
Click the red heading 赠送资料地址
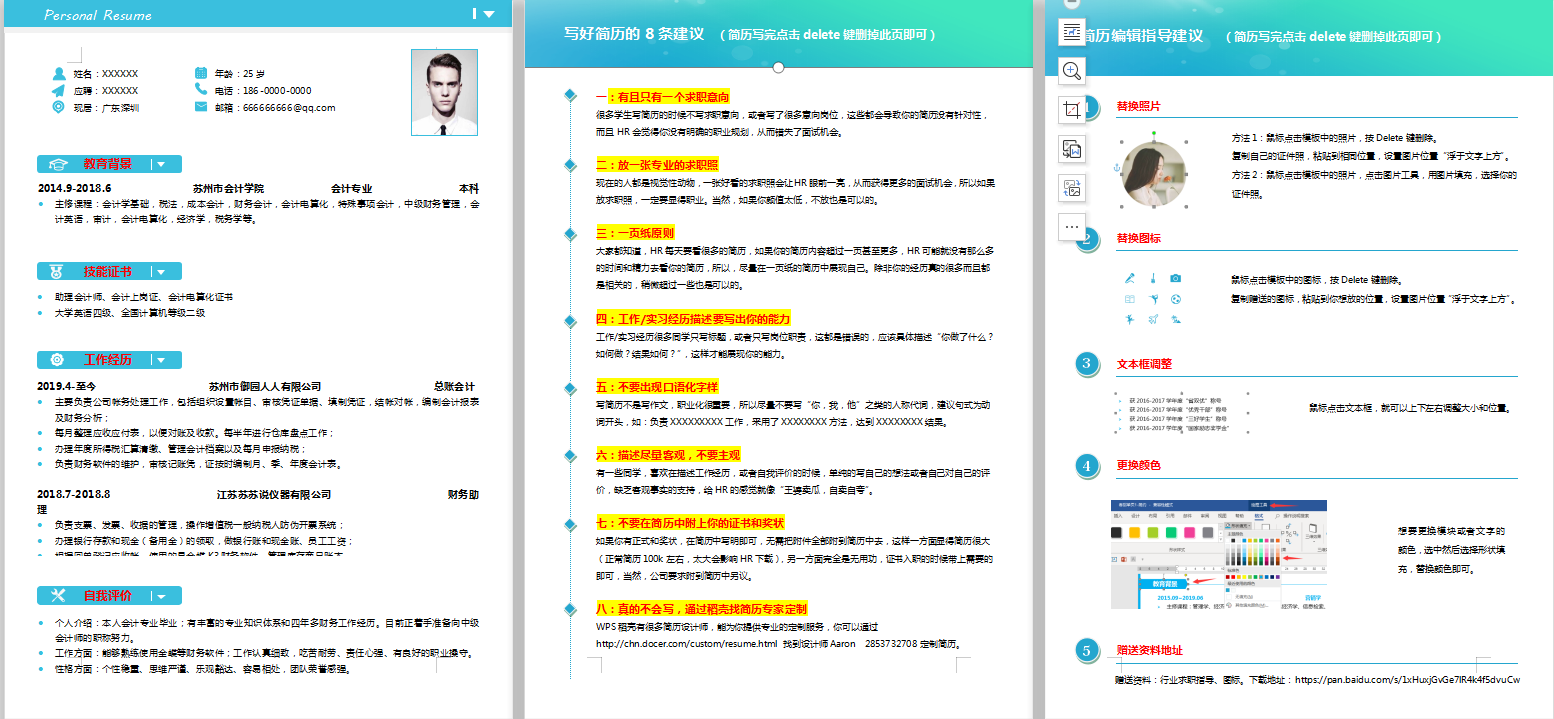pyautogui.click(x=1149, y=650)
